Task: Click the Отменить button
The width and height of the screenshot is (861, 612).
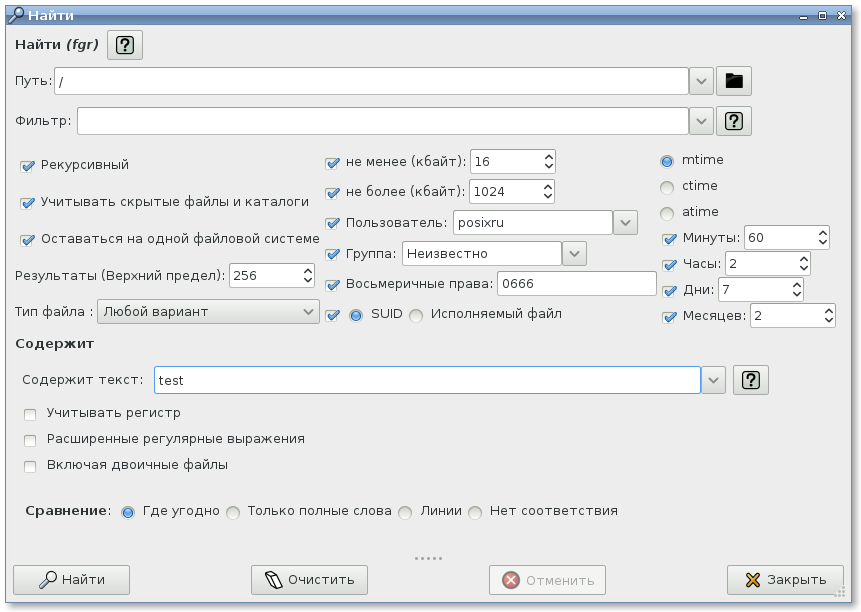Action: (547, 580)
